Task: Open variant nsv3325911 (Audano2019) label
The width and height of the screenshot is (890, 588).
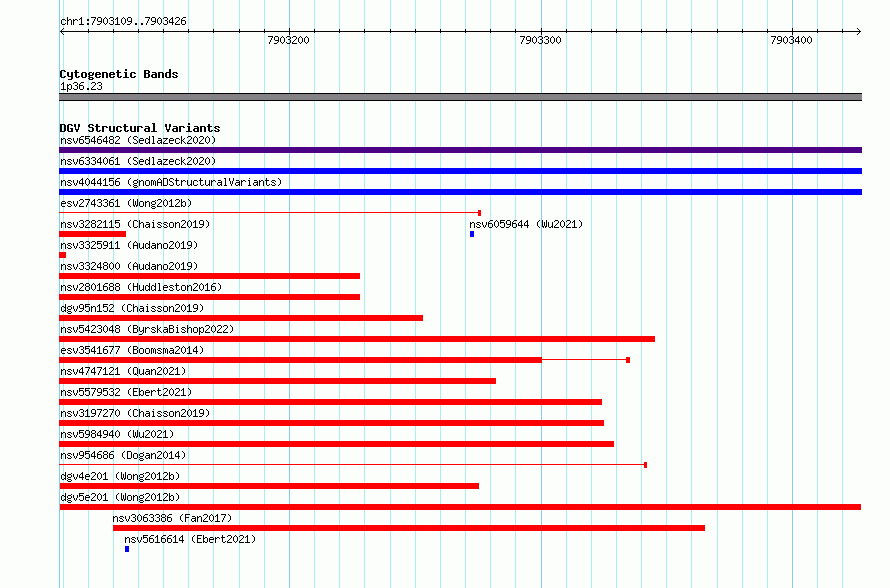Action: [x=129, y=245]
